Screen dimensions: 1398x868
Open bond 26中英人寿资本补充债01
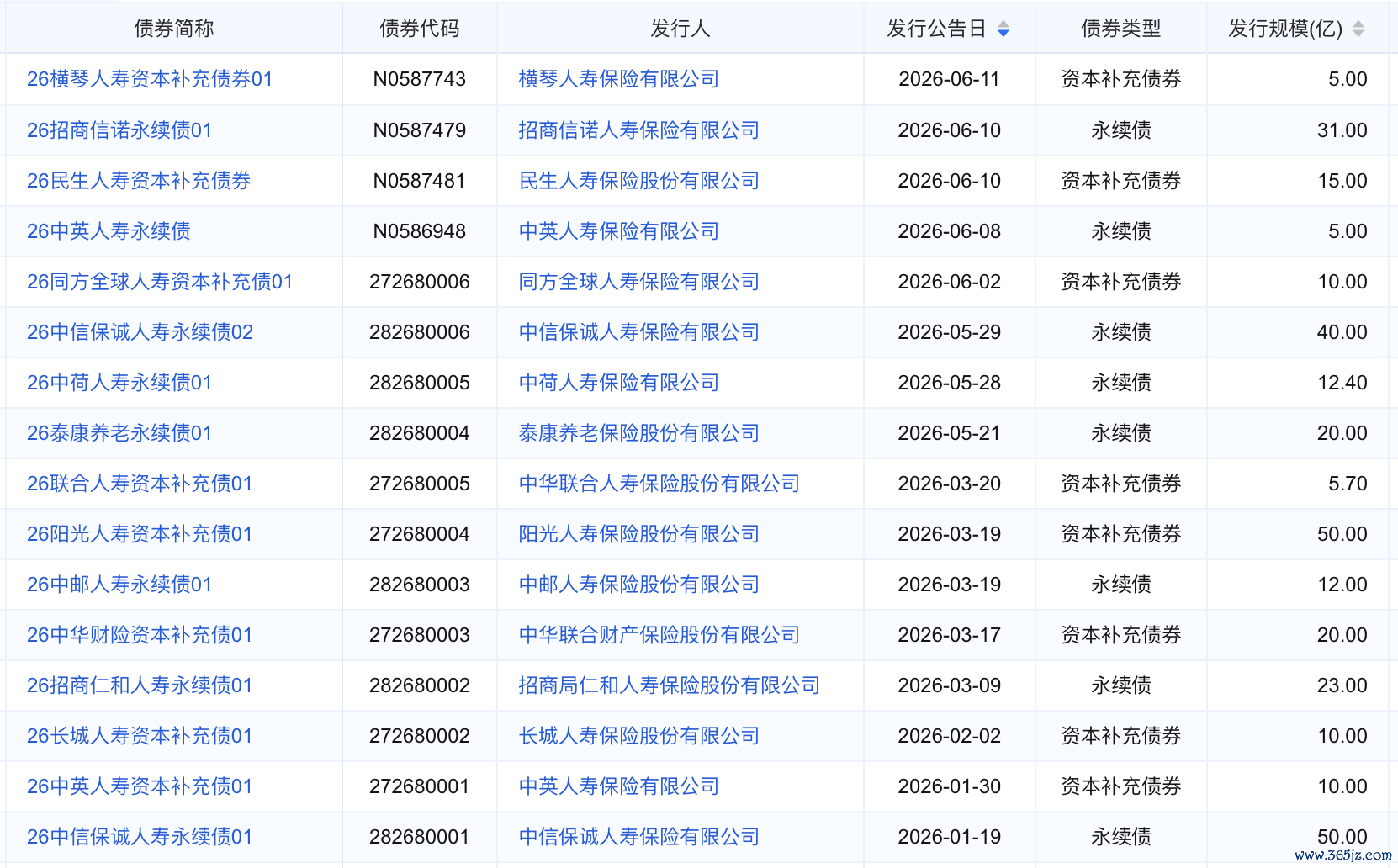tap(140, 786)
